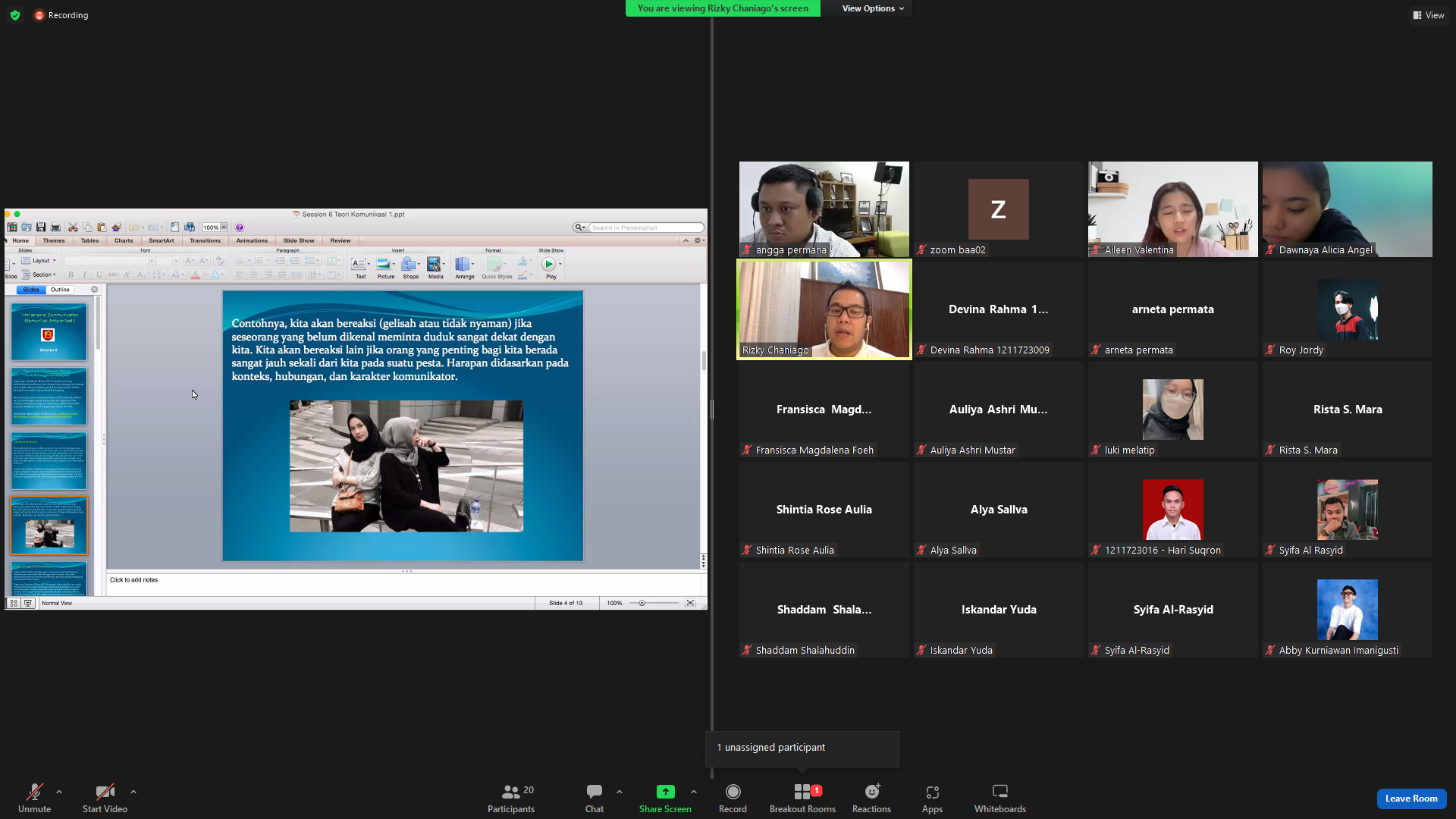The image size is (1456, 819).
Task: Click the slideshow view icon in status bar
Action: tap(28, 604)
